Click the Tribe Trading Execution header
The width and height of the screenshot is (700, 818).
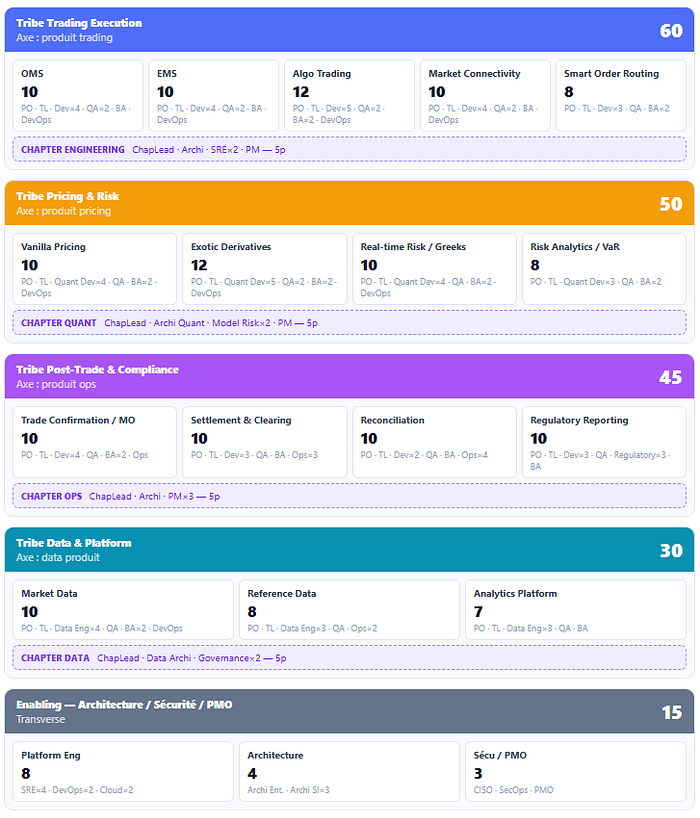pyautogui.click(x=349, y=30)
